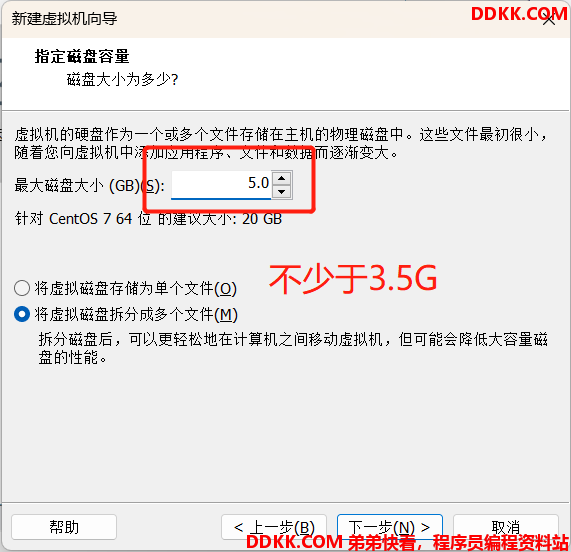The image size is (571, 552).
Task: Close the new virtual machine wizard
Action: coord(549,19)
